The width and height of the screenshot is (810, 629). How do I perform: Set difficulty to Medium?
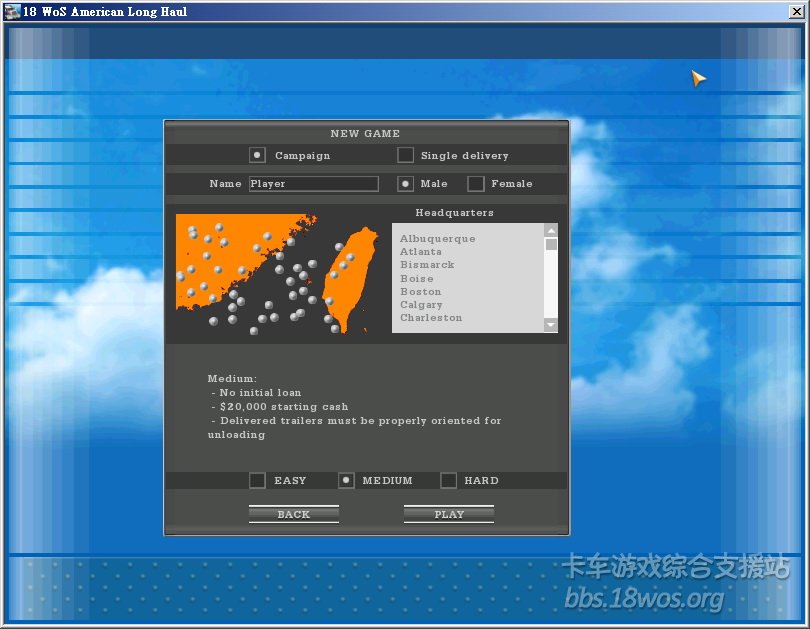pyautogui.click(x=346, y=480)
